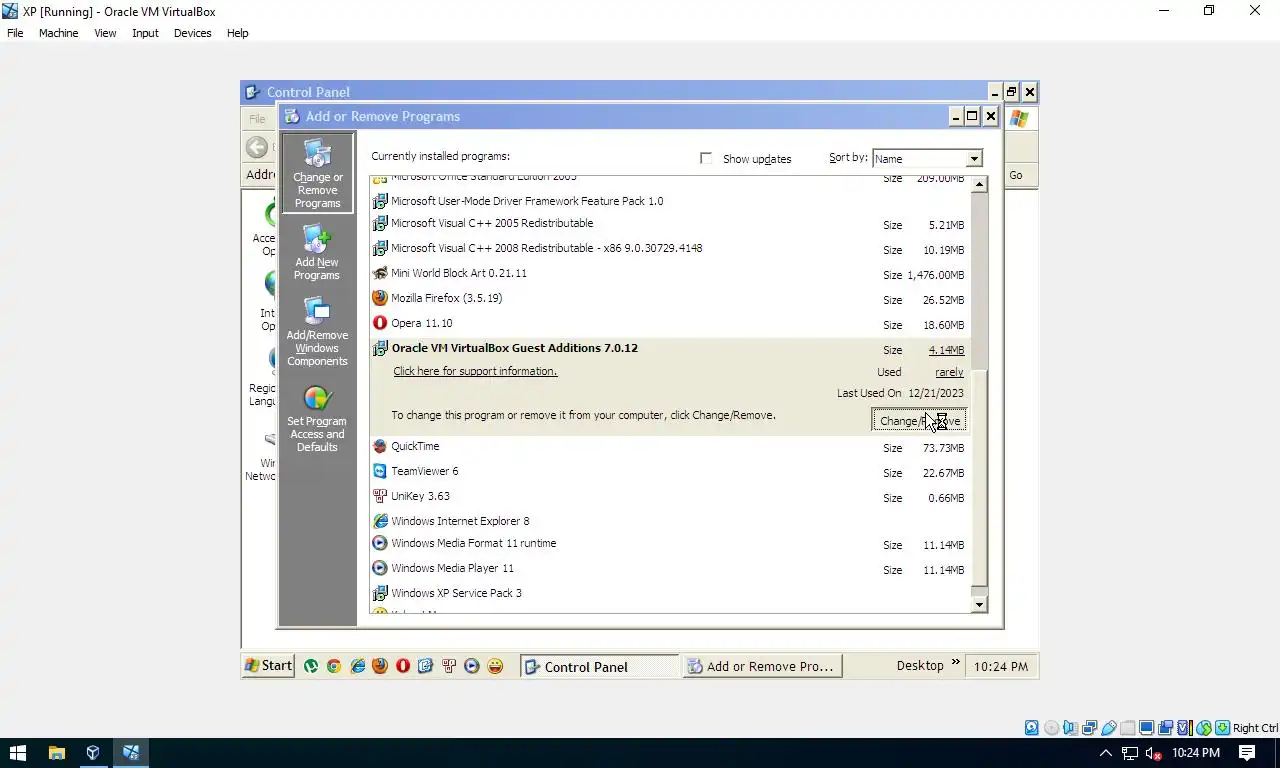Screen dimensions: 1280x768
Task: Switch to Control Panel taskbar button
Action: pyautogui.click(x=599, y=666)
